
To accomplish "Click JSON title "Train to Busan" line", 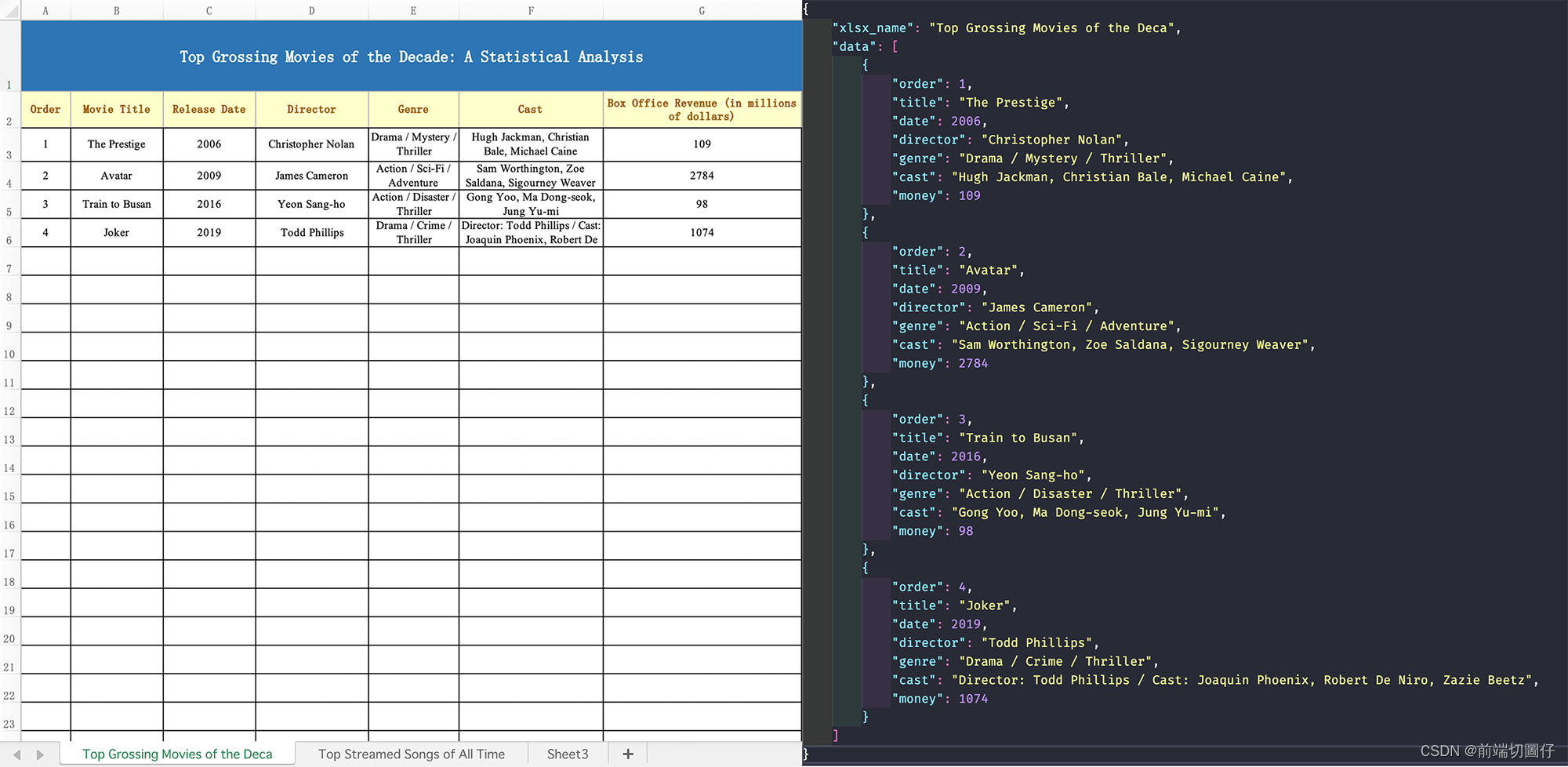I will pyautogui.click(x=988, y=438).
